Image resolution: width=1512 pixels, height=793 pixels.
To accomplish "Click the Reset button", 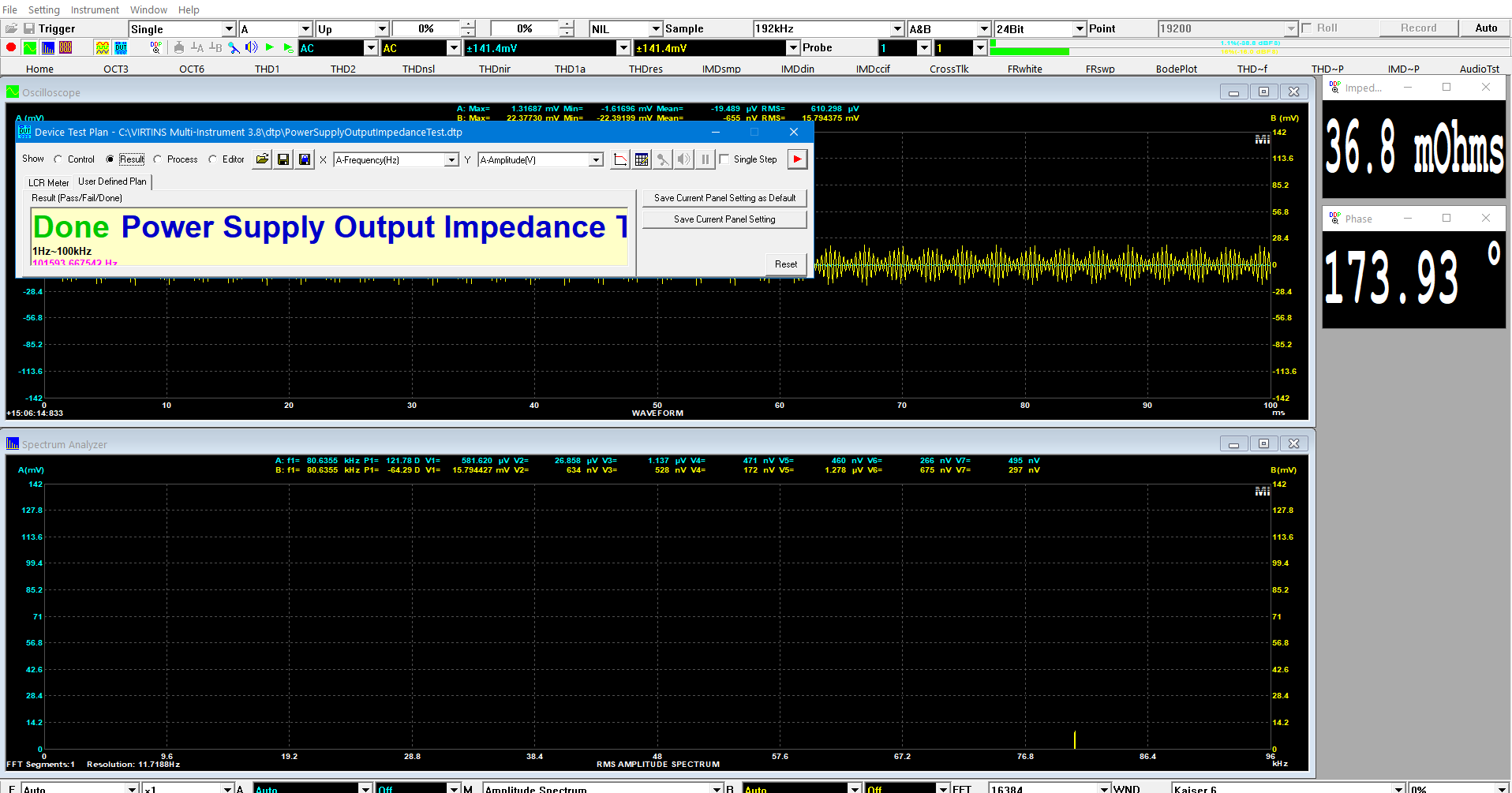I will pos(786,264).
